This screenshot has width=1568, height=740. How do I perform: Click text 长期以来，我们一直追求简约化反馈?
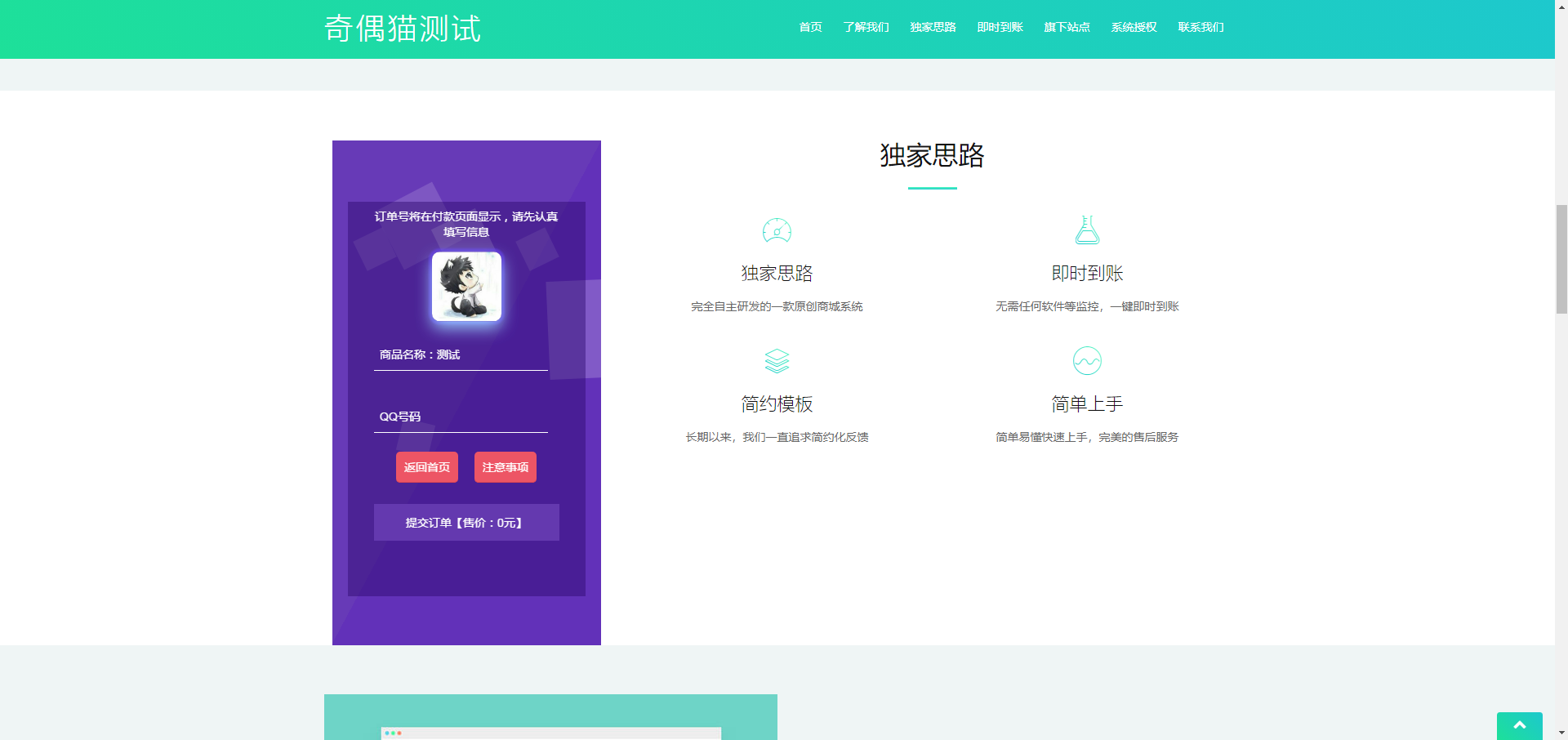777,437
